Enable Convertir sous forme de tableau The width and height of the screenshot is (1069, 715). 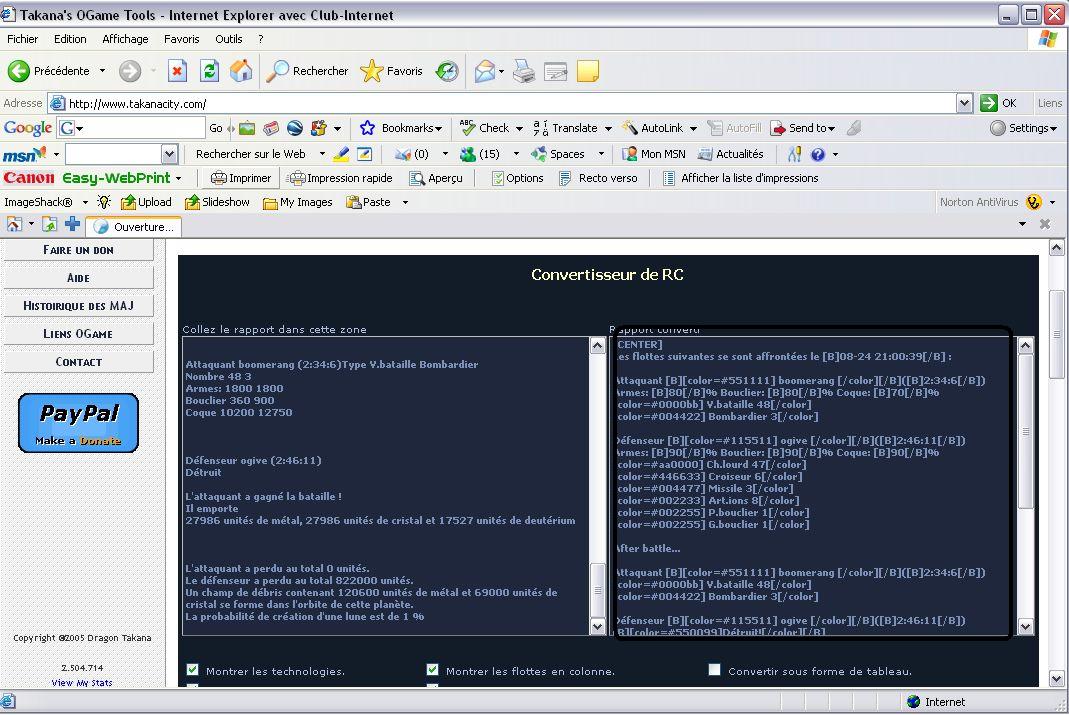pyautogui.click(x=714, y=670)
